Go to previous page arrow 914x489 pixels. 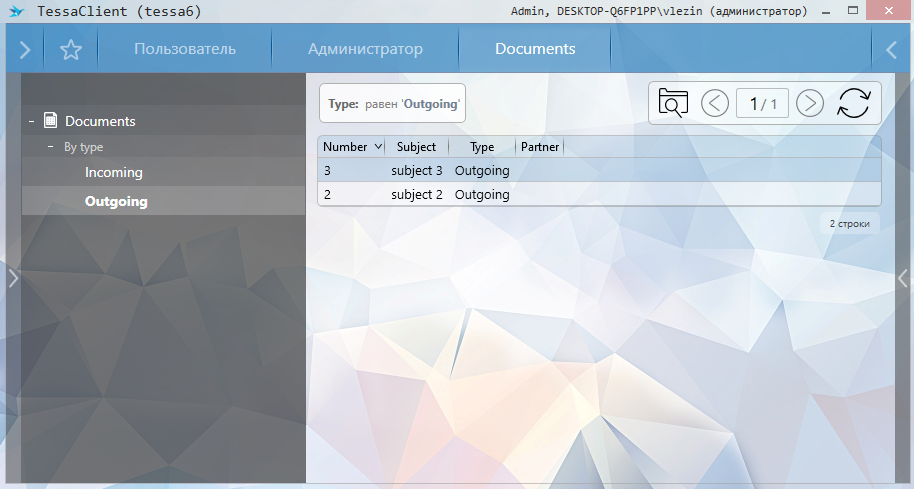[715, 103]
